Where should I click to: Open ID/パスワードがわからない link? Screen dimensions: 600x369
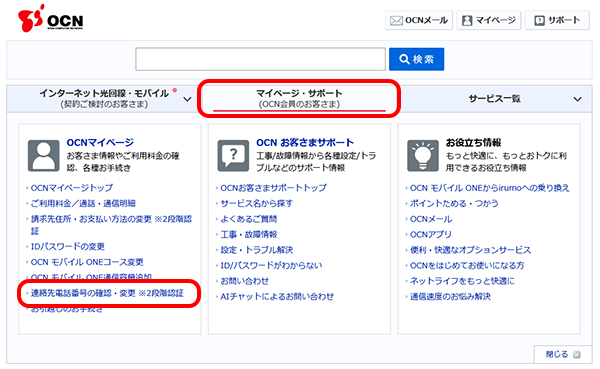(x=271, y=265)
